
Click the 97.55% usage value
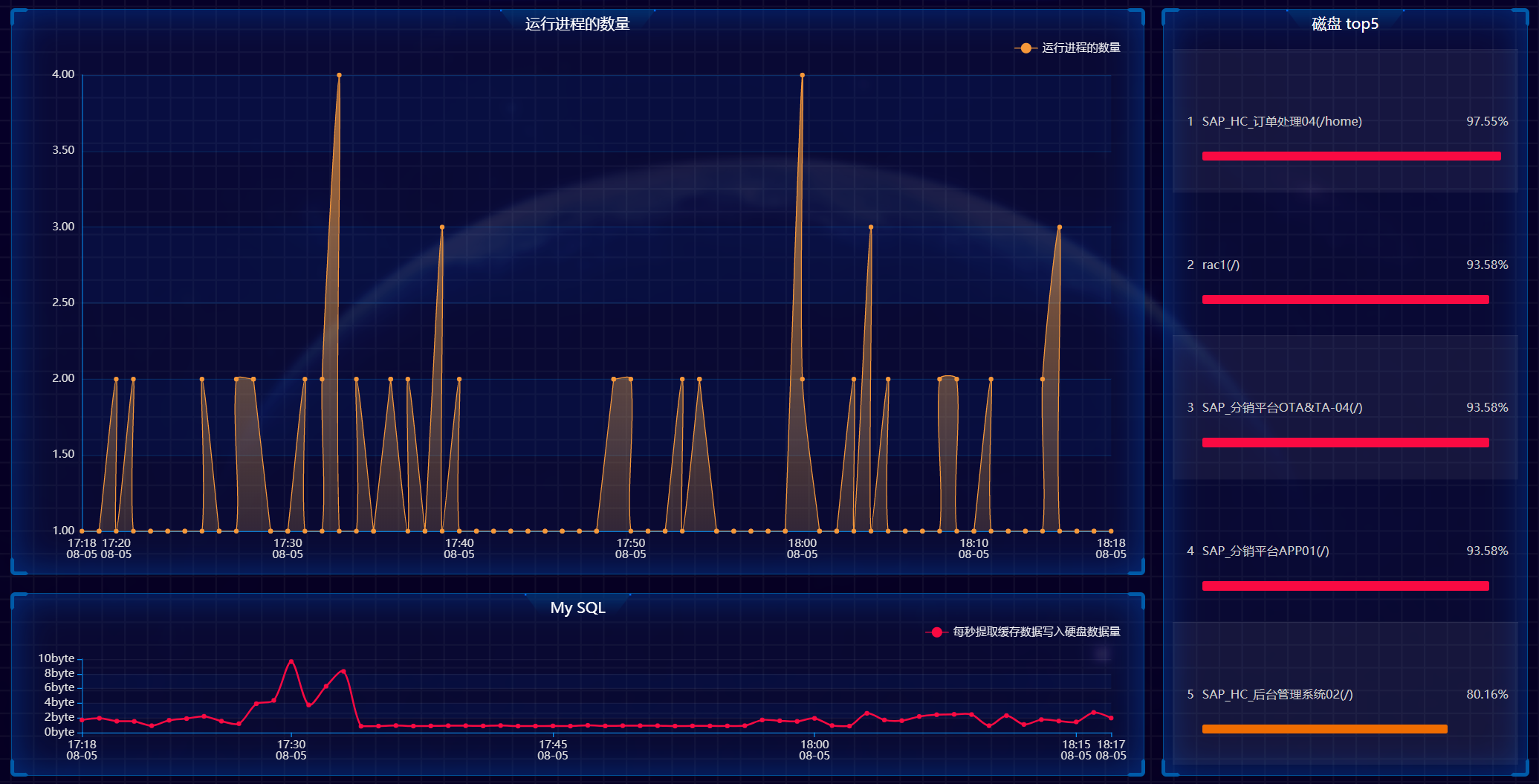point(1486,121)
